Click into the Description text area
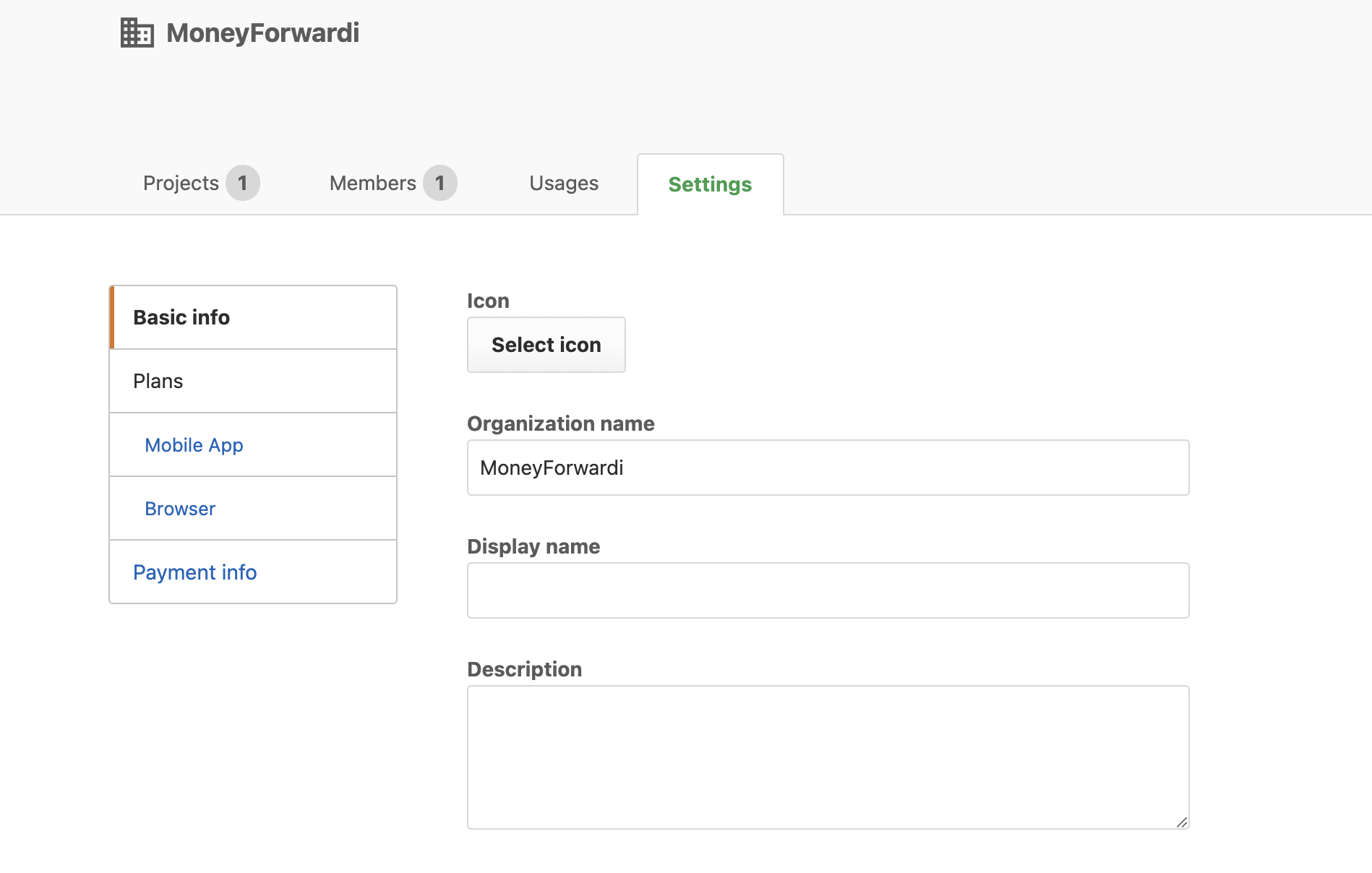This screenshot has height=873, width=1372. [x=828, y=757]
